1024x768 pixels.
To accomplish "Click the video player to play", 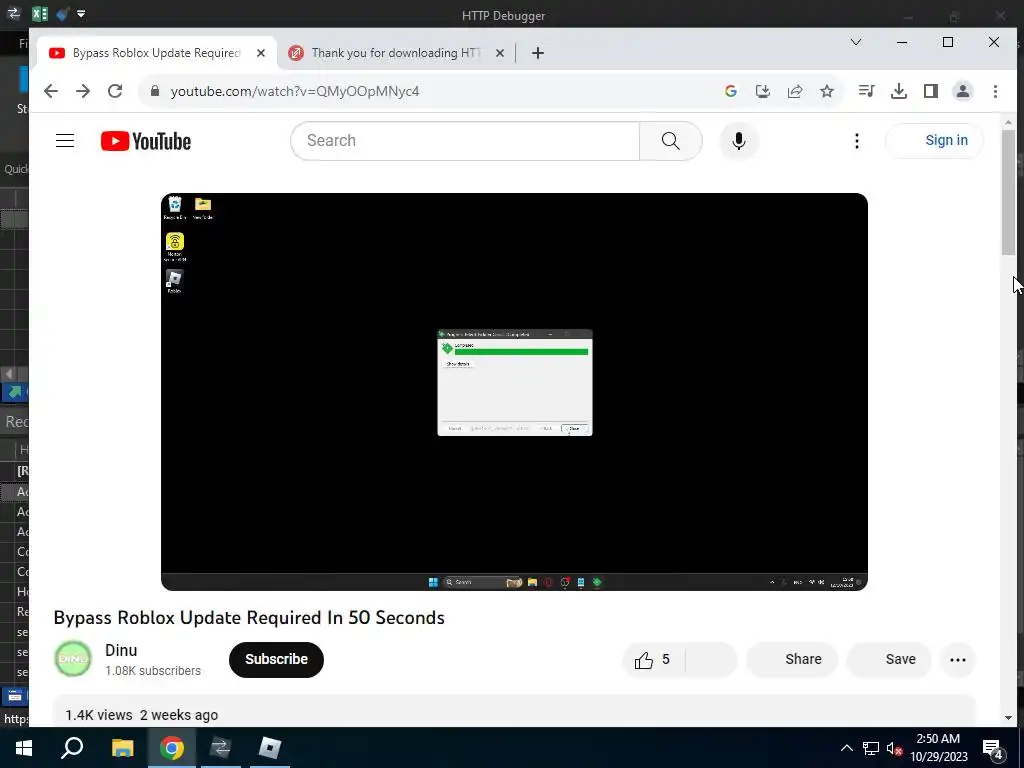I will (515, 392).
